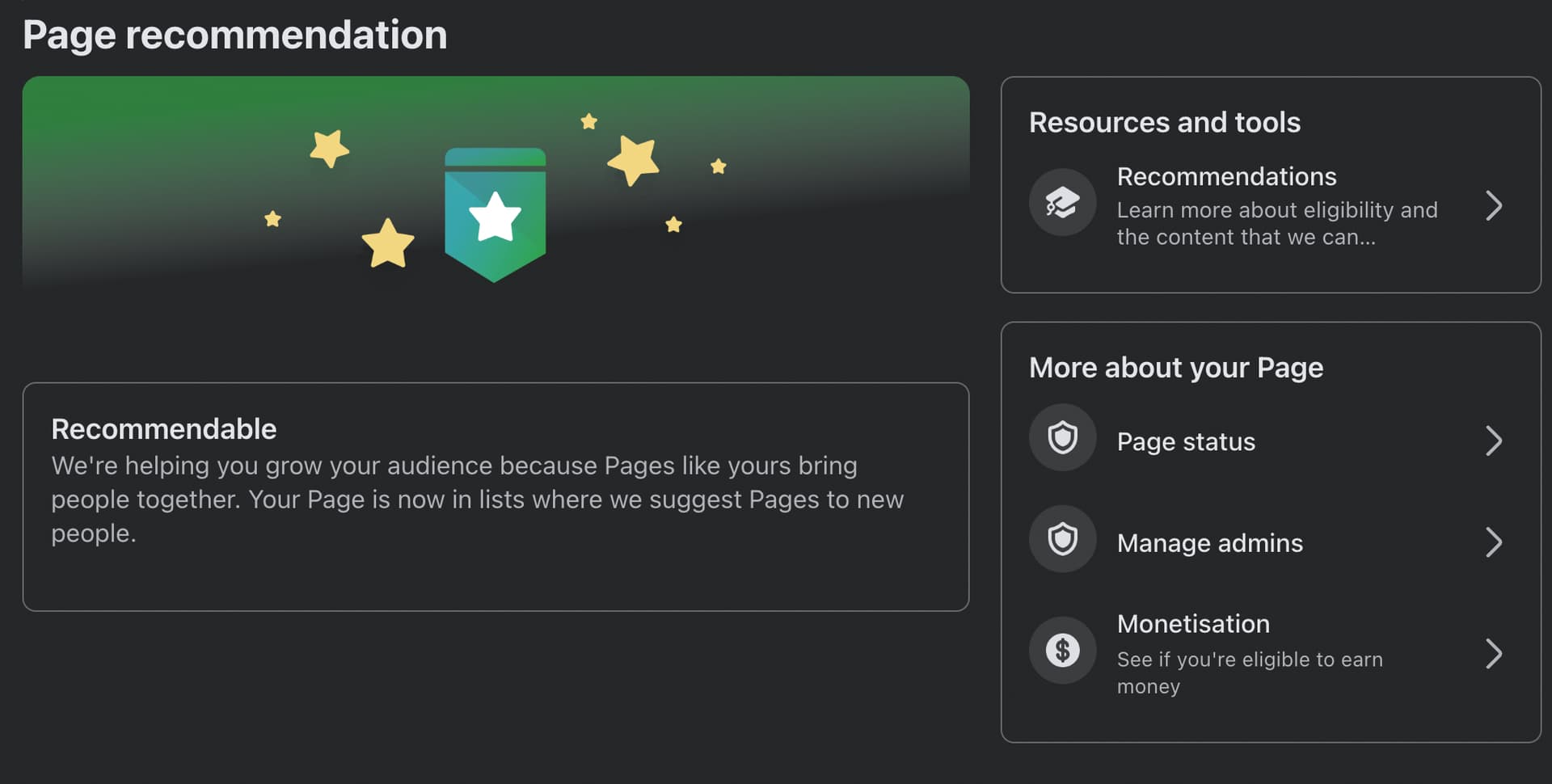1552x784 pixels.
Task: Click the shield icon beside Manage admins
Action: [1062, 539]
